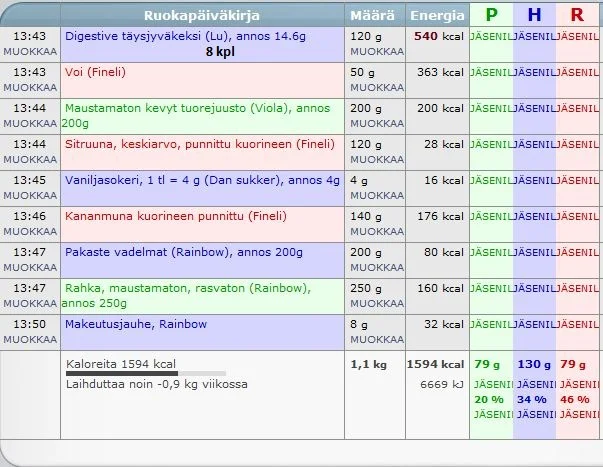603x467 pixels.
Task: Click MUOKKAA under the 250 g amount
Action: 376,302
